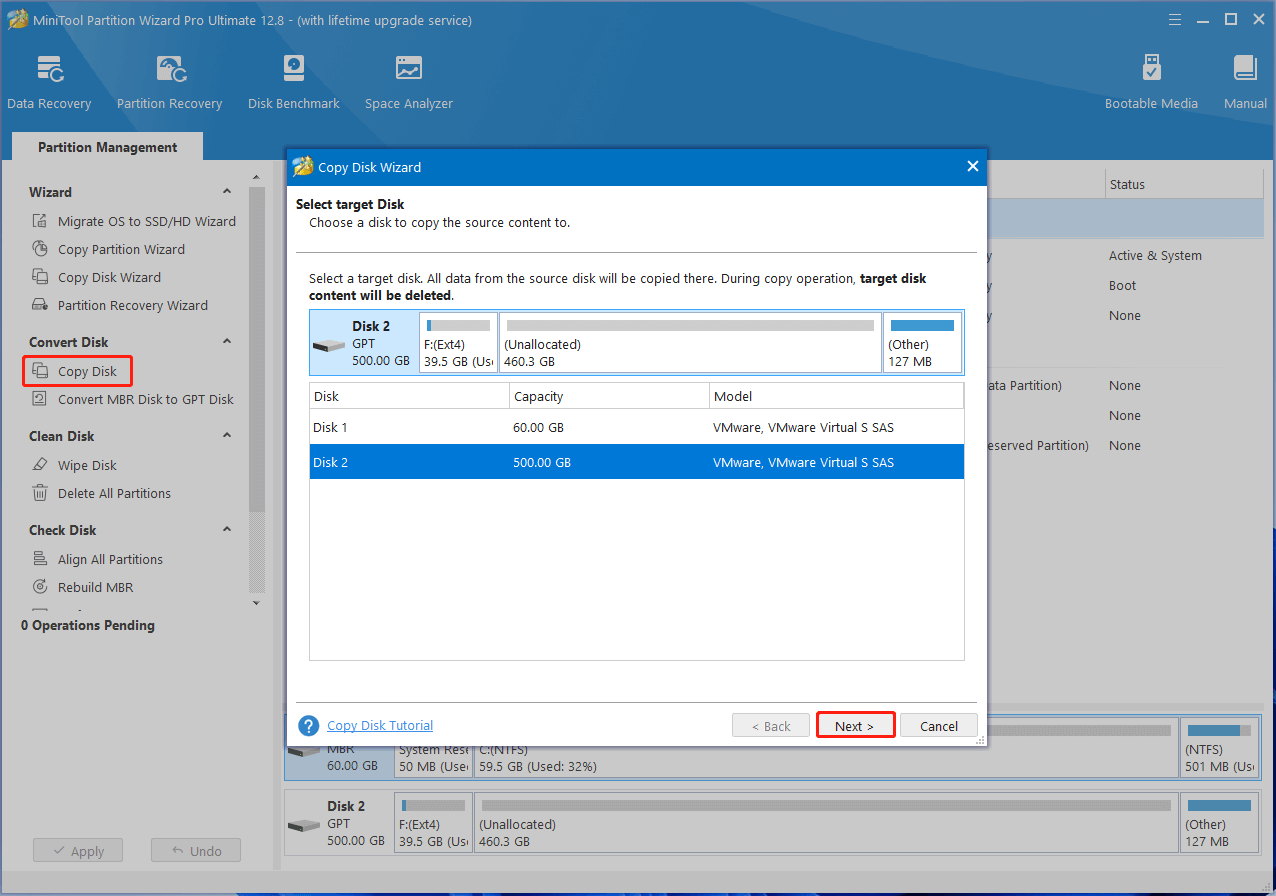Collapse the Wizard section

point(227,192)
